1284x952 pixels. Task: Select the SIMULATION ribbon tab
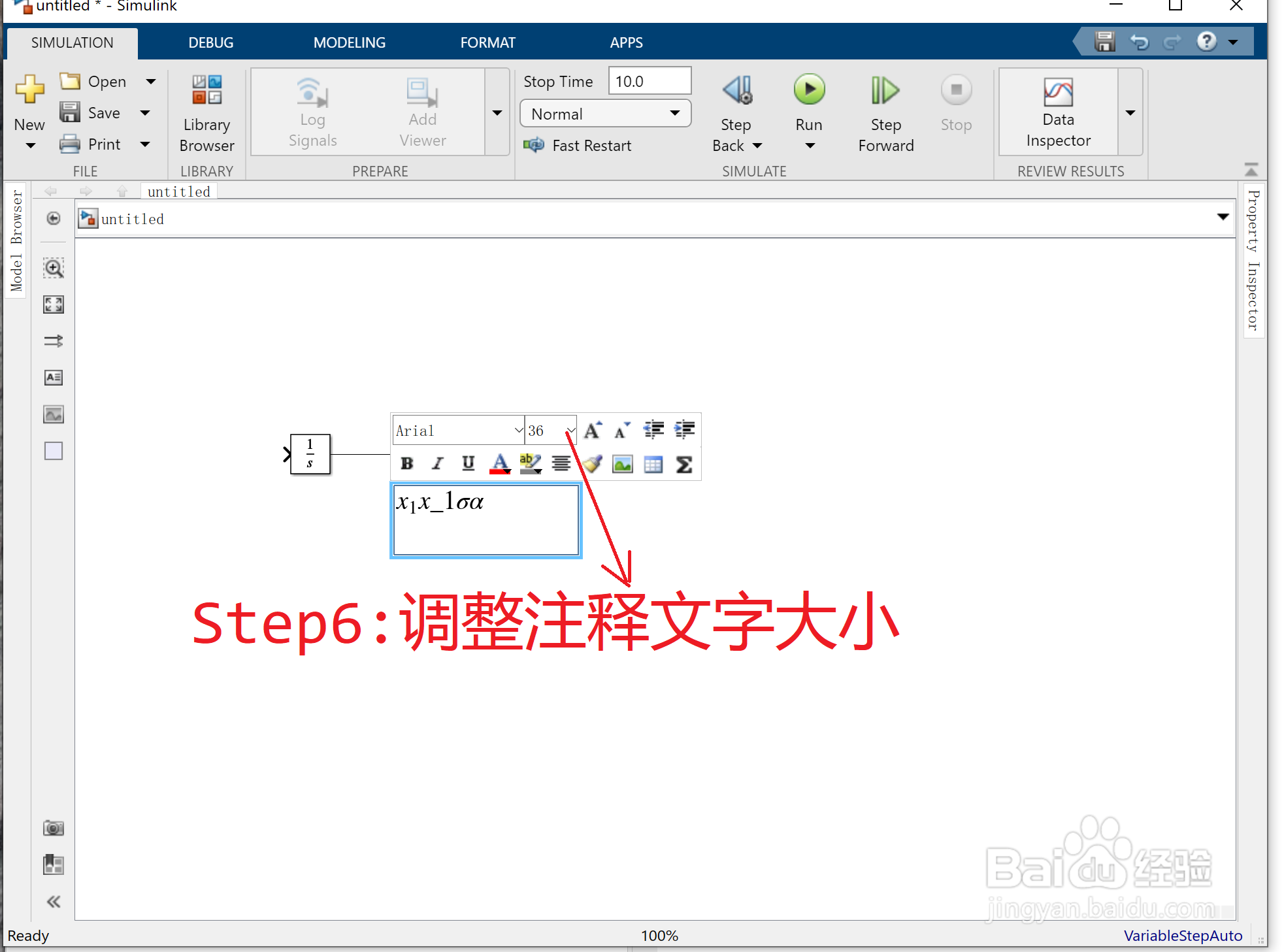(72, 42)
